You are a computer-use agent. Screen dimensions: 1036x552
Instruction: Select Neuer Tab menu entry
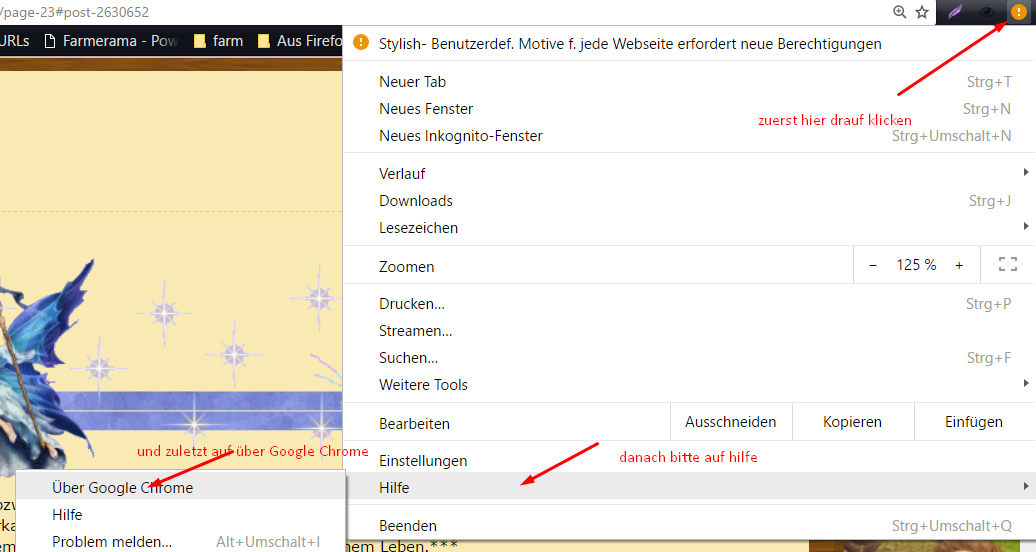point(689,82)
